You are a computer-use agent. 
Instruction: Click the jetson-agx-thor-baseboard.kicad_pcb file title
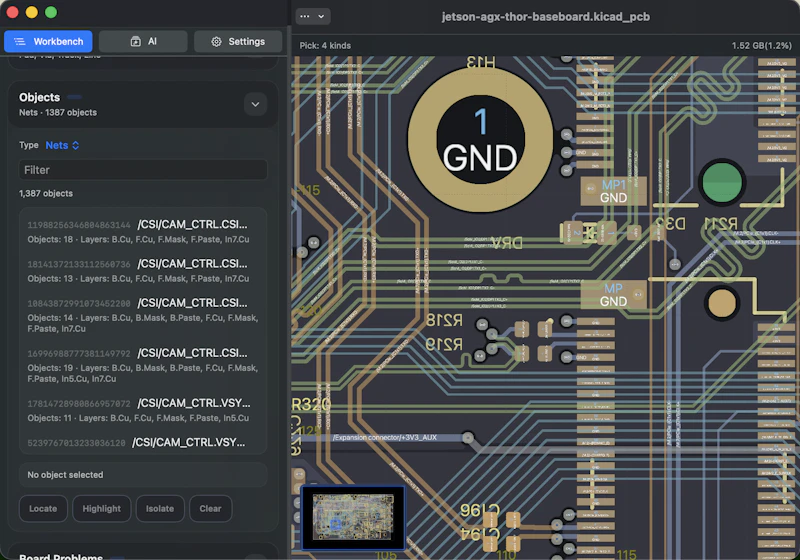coord(545,17)
